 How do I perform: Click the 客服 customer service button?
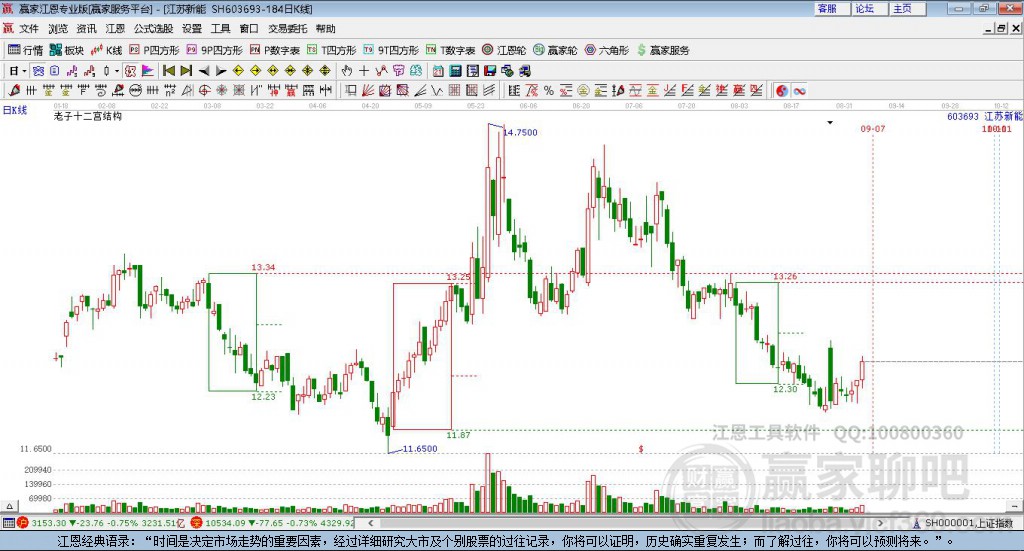click(x=832, y=8)
